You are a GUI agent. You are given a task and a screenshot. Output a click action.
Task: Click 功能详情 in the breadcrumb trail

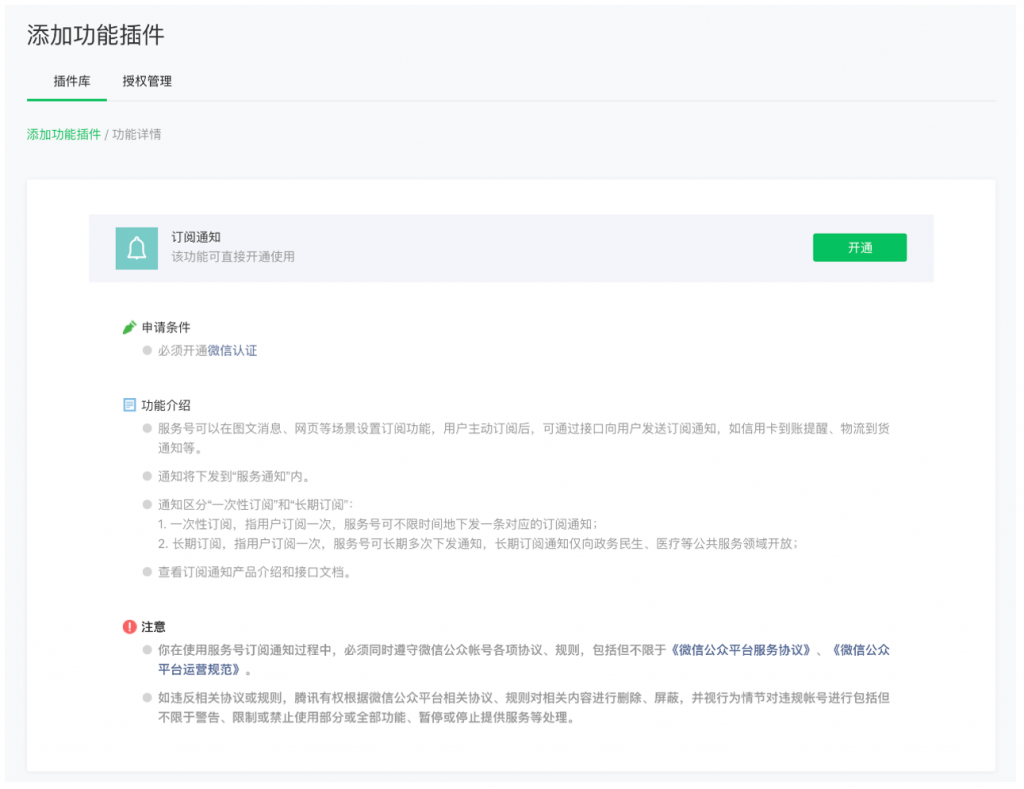pyautogui.click(x=139, y=133)
